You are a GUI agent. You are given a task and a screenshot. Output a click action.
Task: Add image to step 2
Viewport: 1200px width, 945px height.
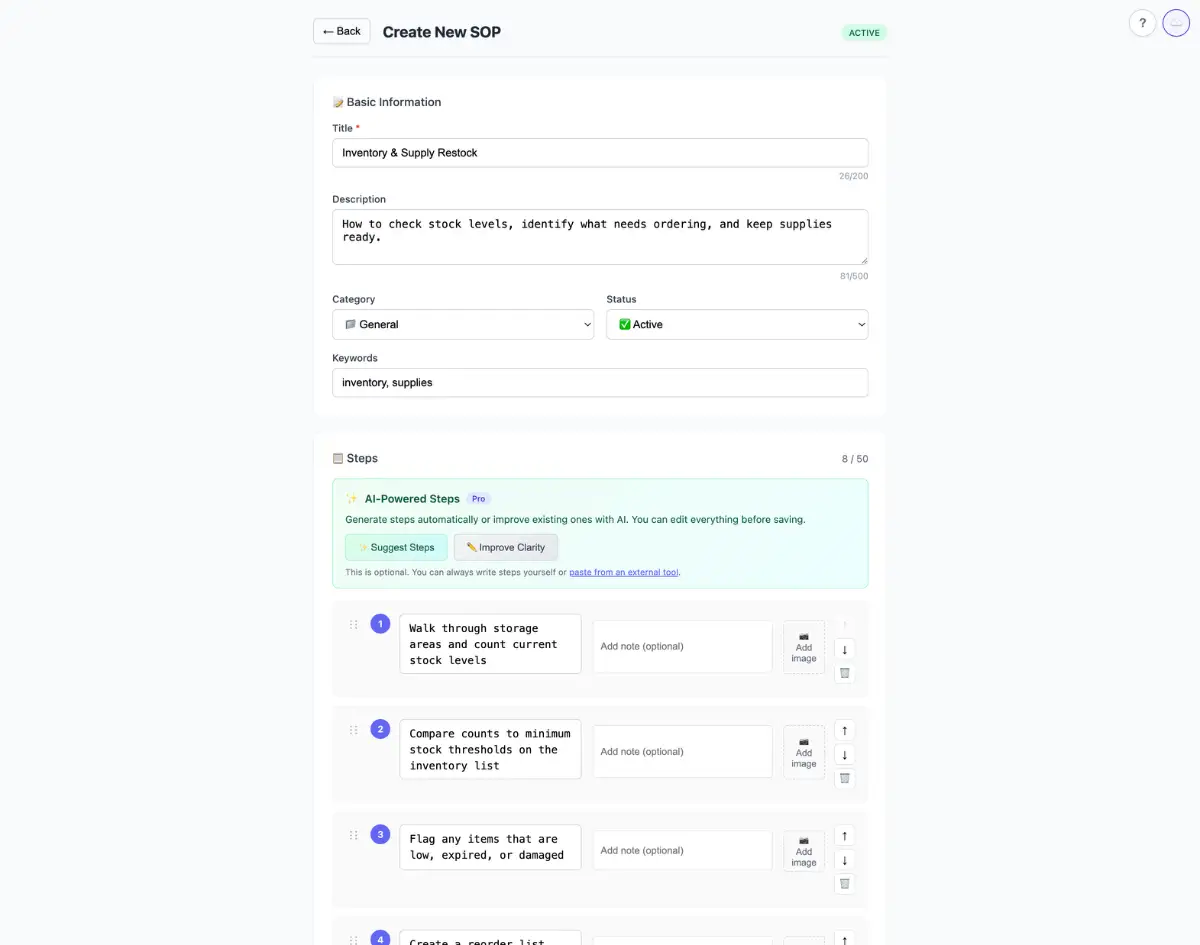(x=804, y=752)
